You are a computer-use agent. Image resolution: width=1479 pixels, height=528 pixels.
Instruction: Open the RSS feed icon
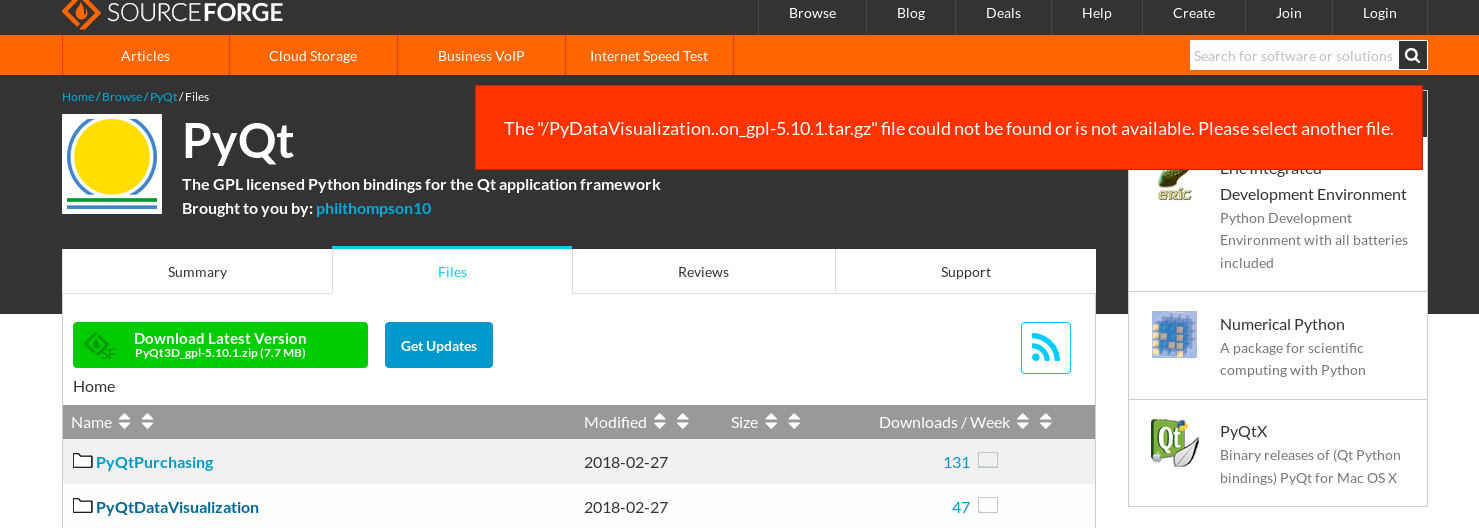point(1045,348)
